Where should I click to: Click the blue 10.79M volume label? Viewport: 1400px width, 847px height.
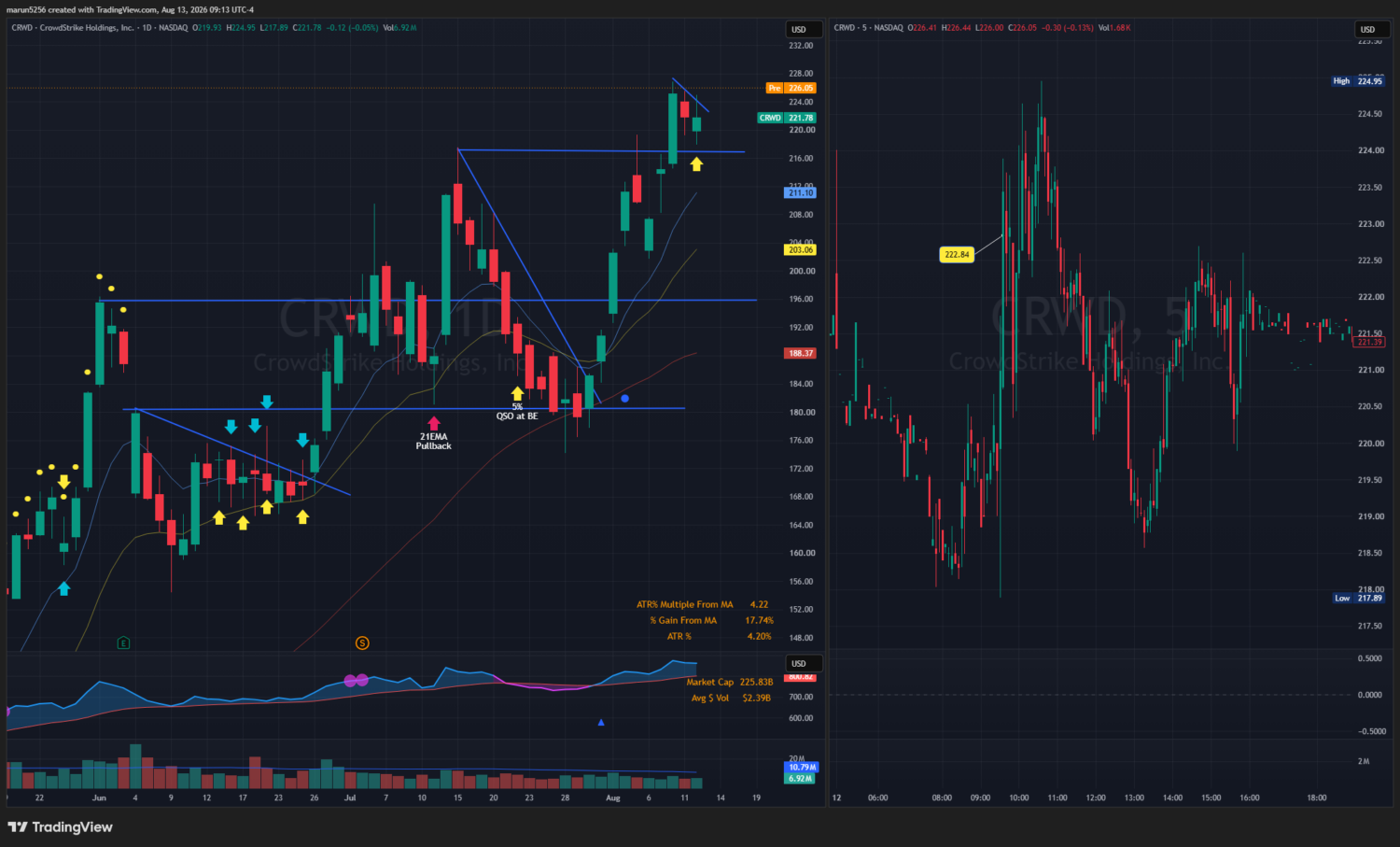click(802, 768)
